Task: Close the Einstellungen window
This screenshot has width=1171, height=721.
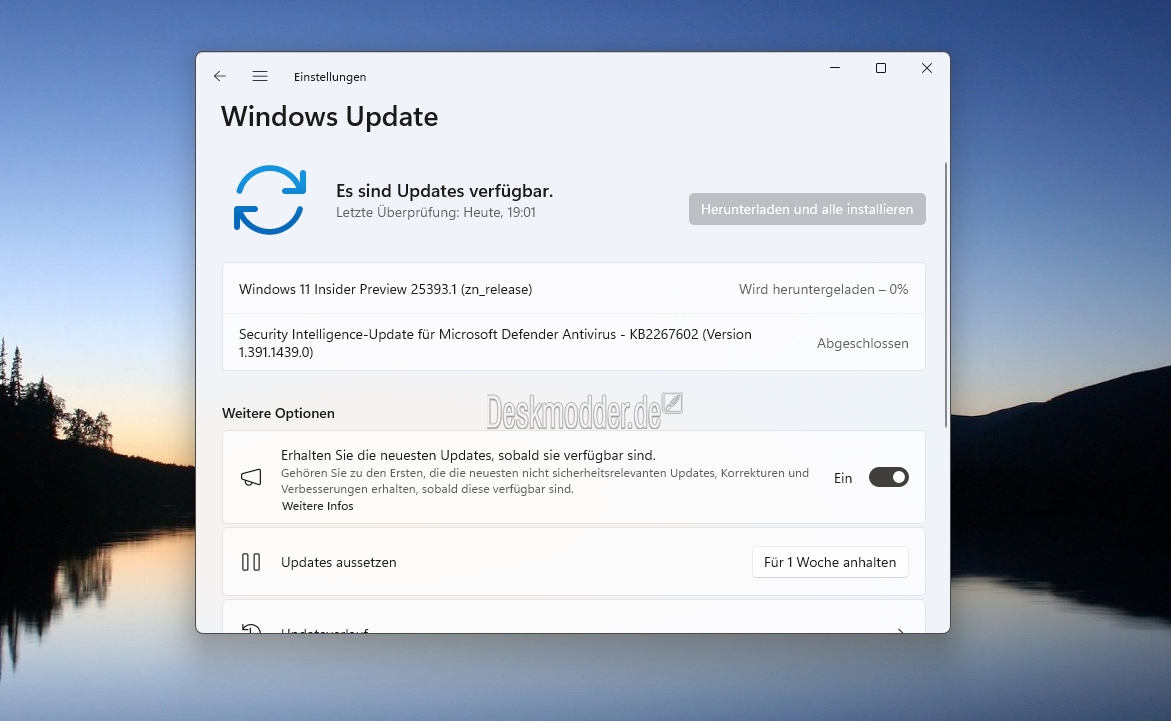Action: 927,68
